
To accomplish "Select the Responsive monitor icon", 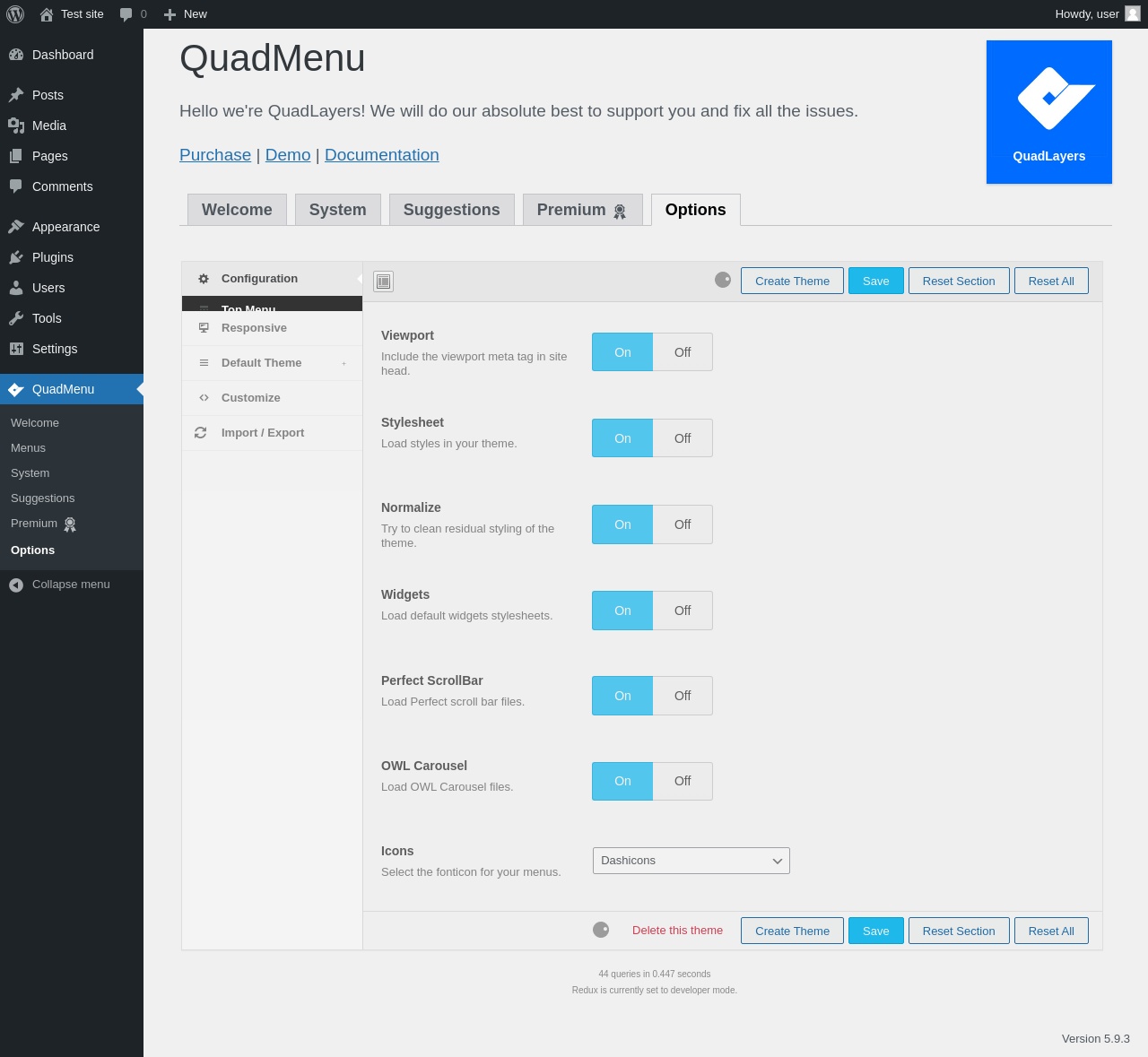I will [x=204, y=328].
